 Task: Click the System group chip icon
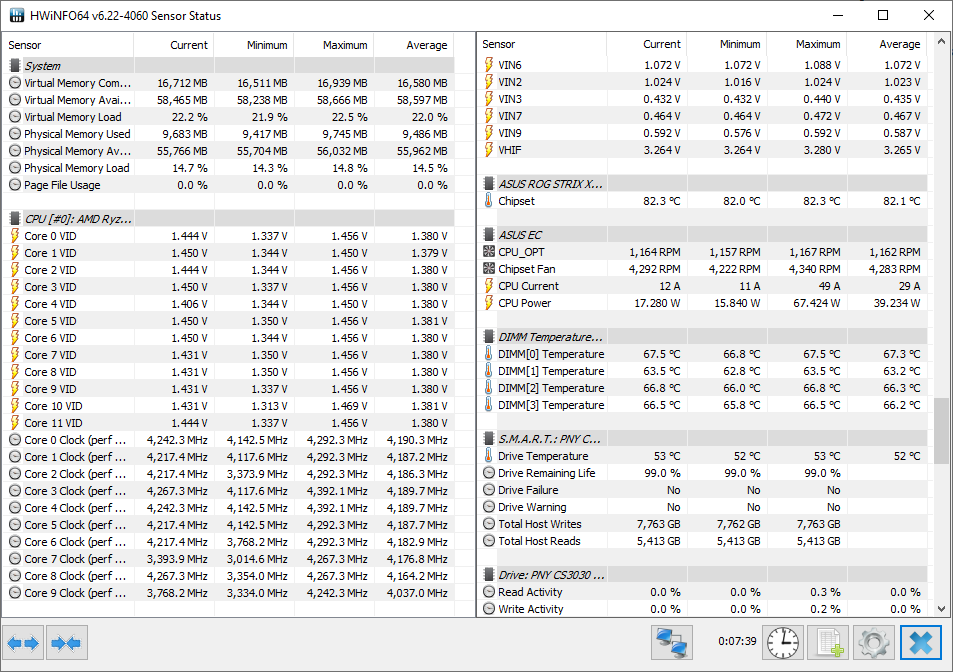tap(15, 66)
